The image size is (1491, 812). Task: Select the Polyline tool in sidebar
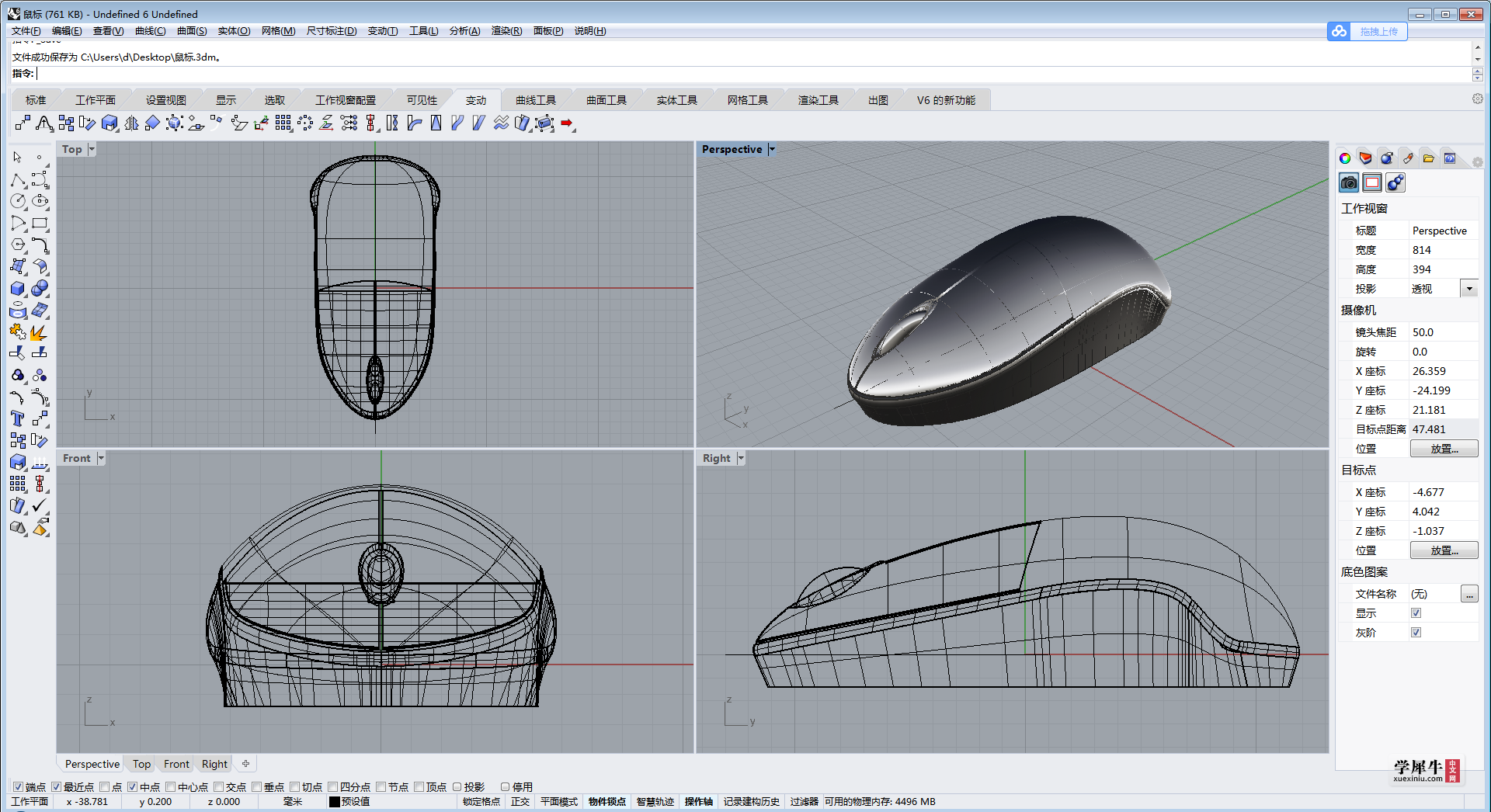[x=18, y=180]
